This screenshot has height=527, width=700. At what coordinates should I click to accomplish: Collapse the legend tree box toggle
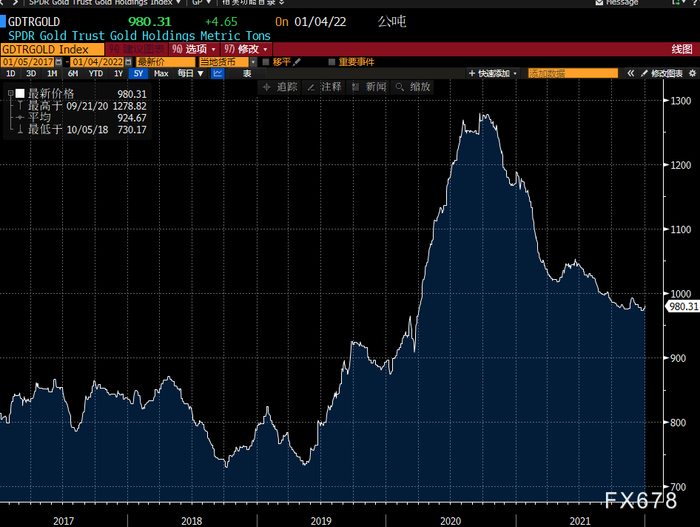[x=10, y=93]
